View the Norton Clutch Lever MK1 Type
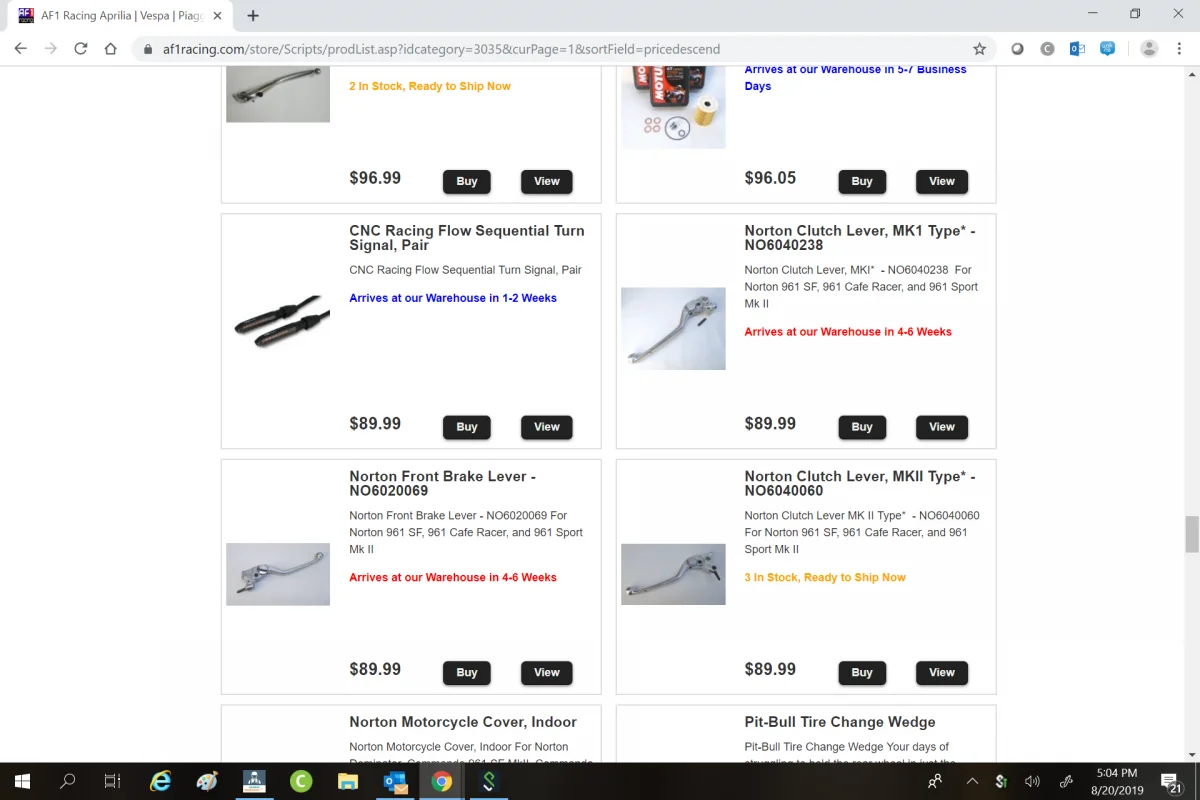Screen dimensions: 1200x800 (x=942, y=427)
